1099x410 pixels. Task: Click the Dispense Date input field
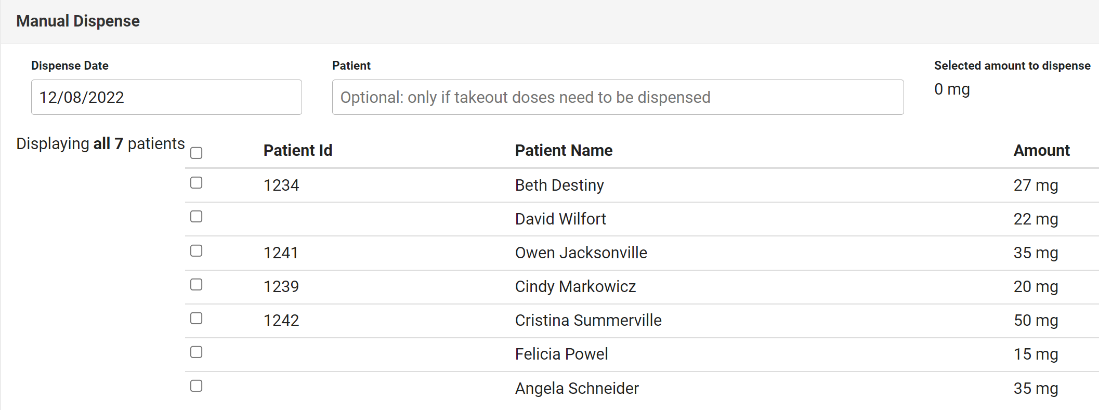point(166,98)
